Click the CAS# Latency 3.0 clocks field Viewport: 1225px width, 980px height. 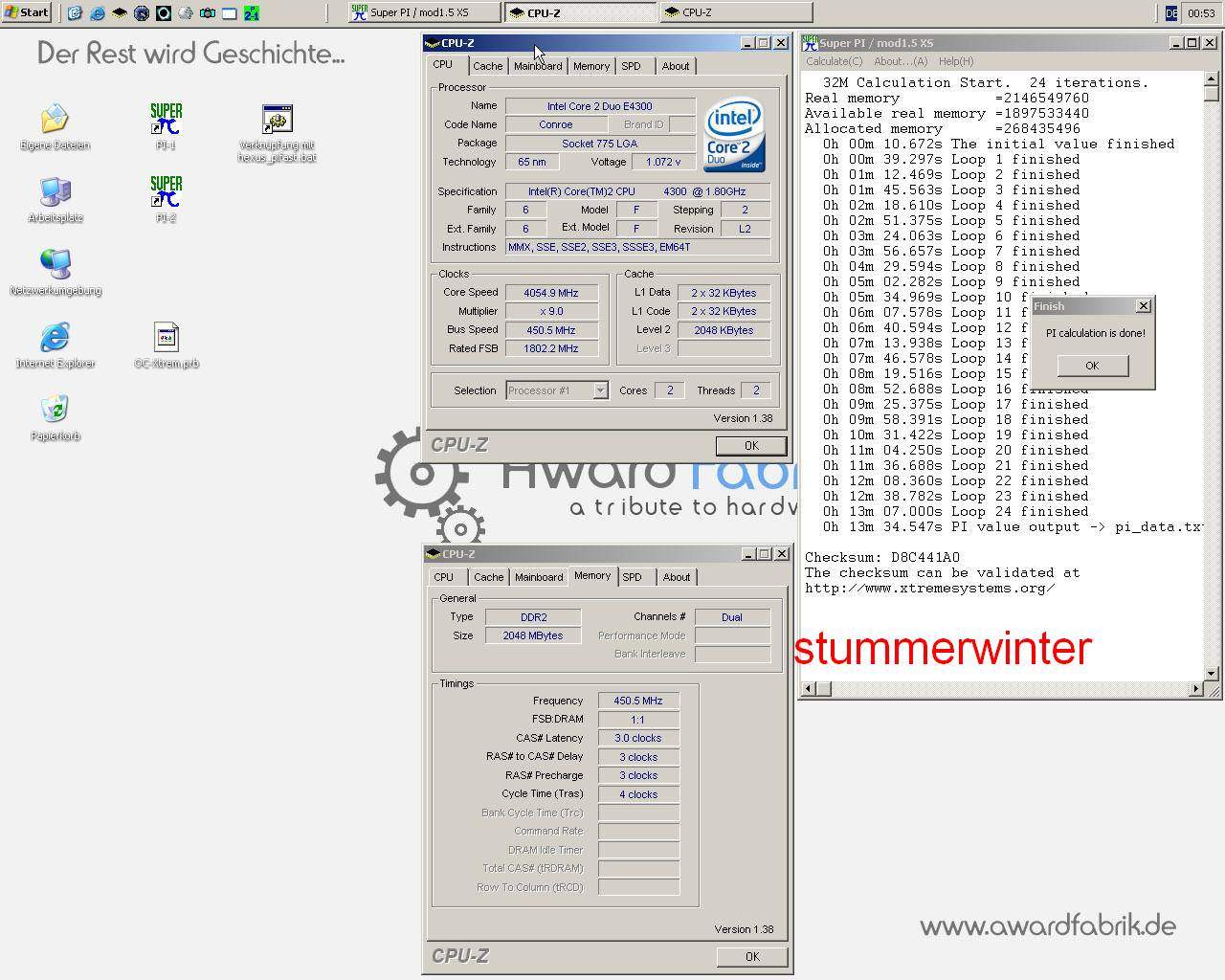[x=638, y=739]
